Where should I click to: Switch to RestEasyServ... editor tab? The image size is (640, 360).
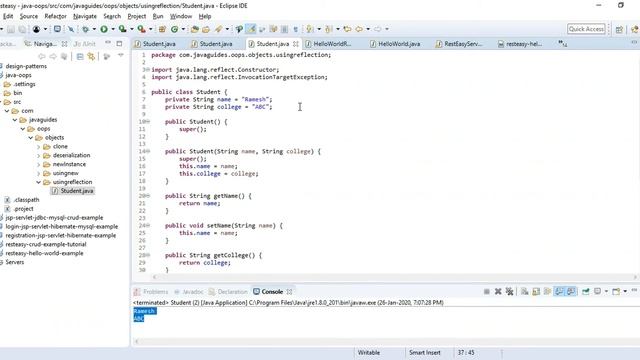[459, 44]
